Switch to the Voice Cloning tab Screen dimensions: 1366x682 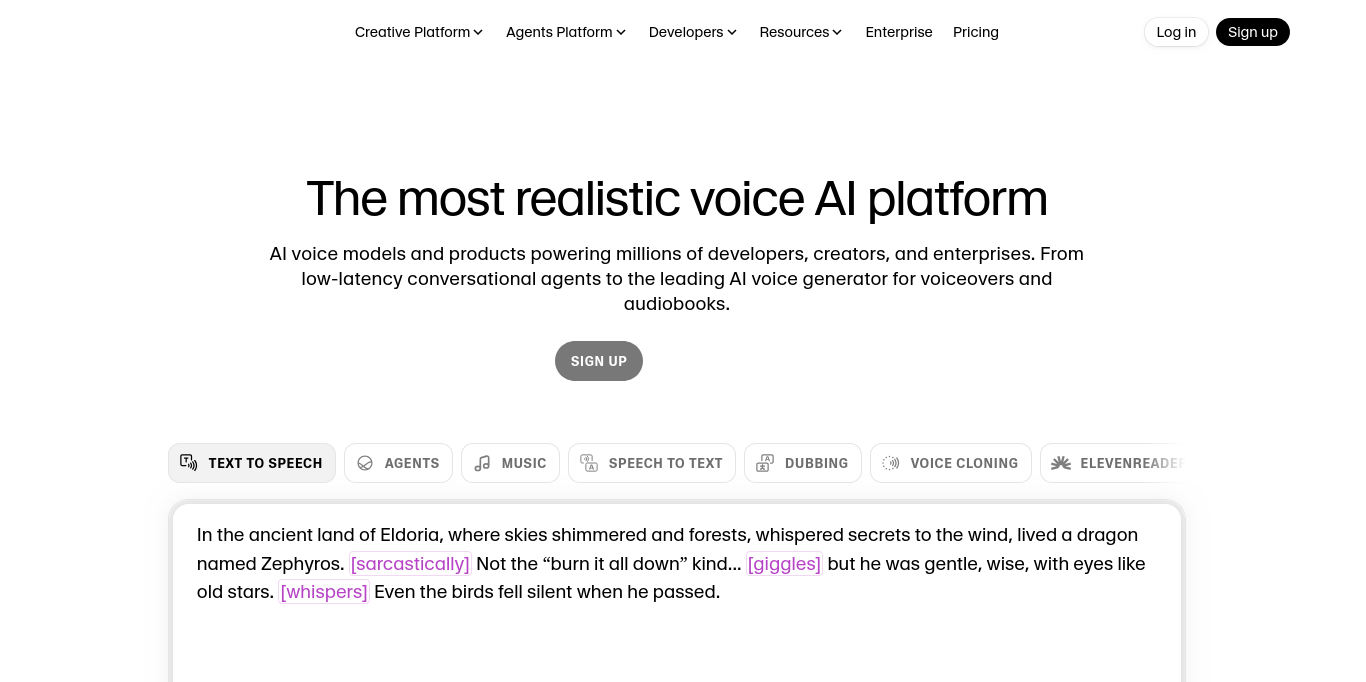tap(950, 463)
